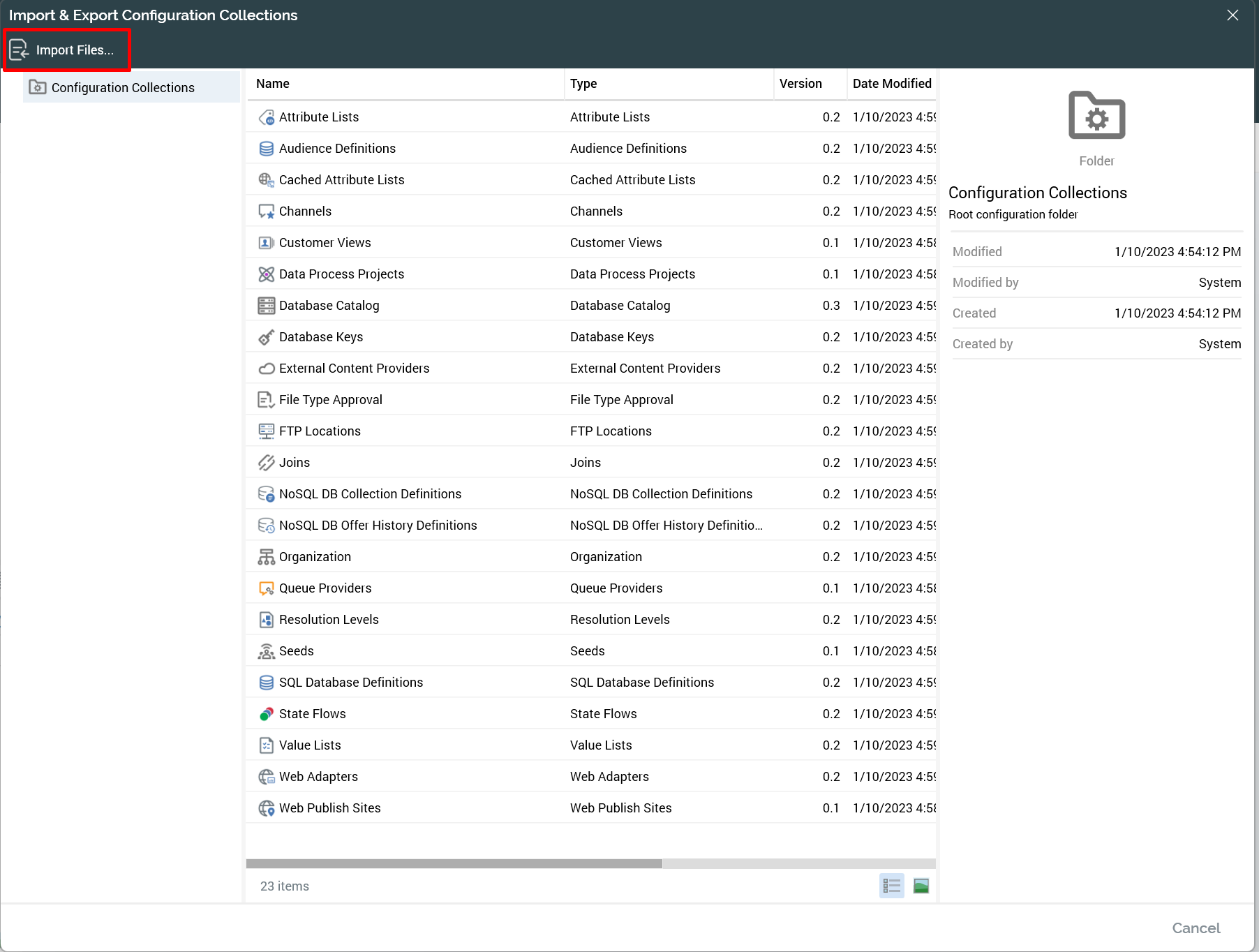Screen dimensions: 1259x952
Task: Switch to details list view
Action: (x=891, y=886)
